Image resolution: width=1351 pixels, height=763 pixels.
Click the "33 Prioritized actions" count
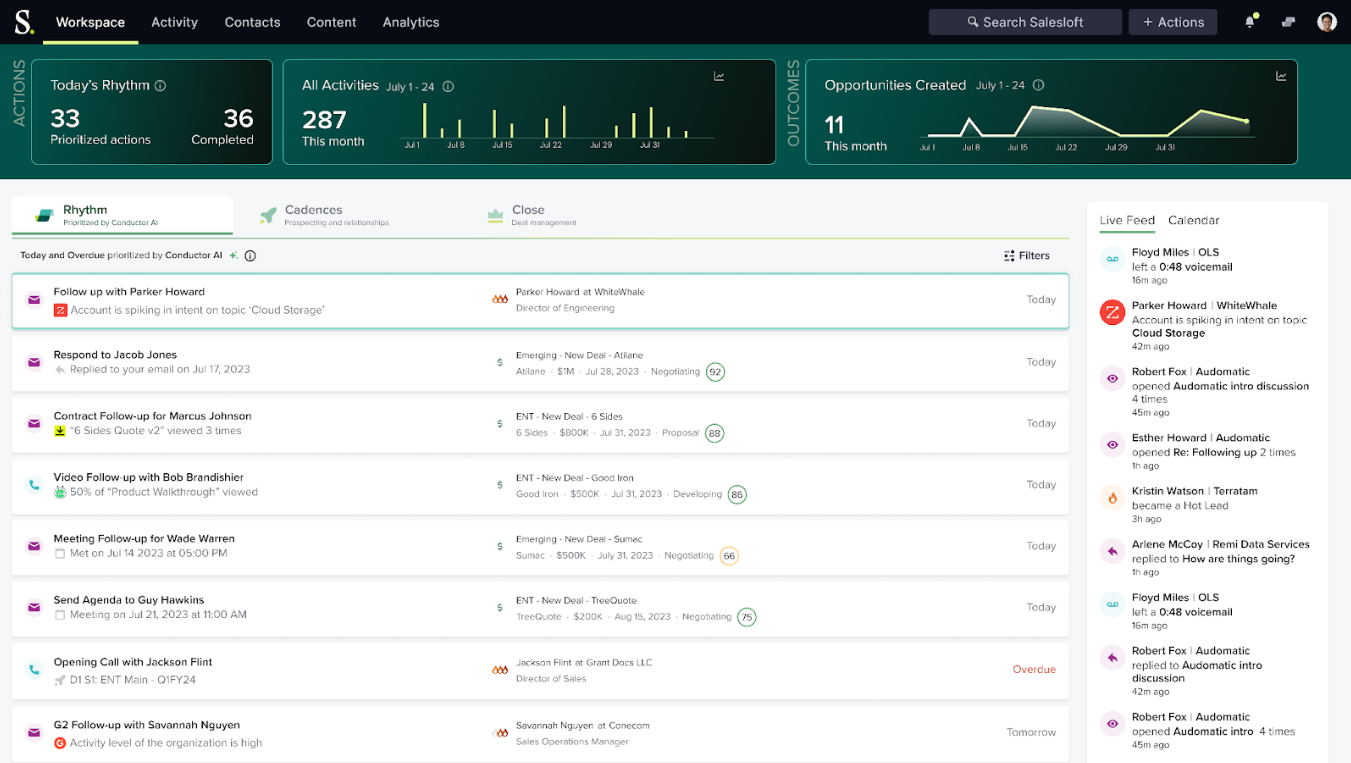point(101,128)
